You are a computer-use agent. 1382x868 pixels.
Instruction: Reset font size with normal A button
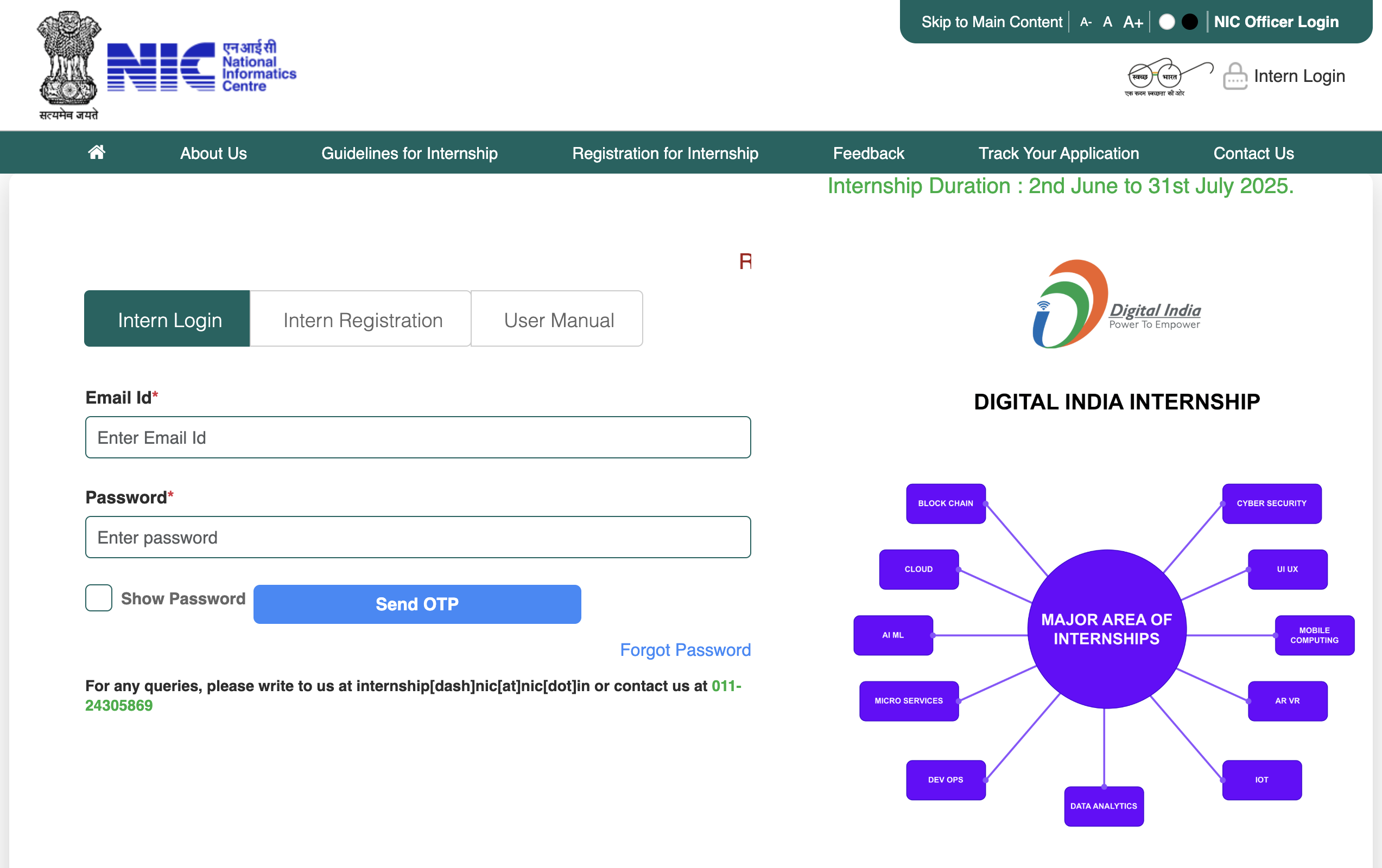point(1108,22)
